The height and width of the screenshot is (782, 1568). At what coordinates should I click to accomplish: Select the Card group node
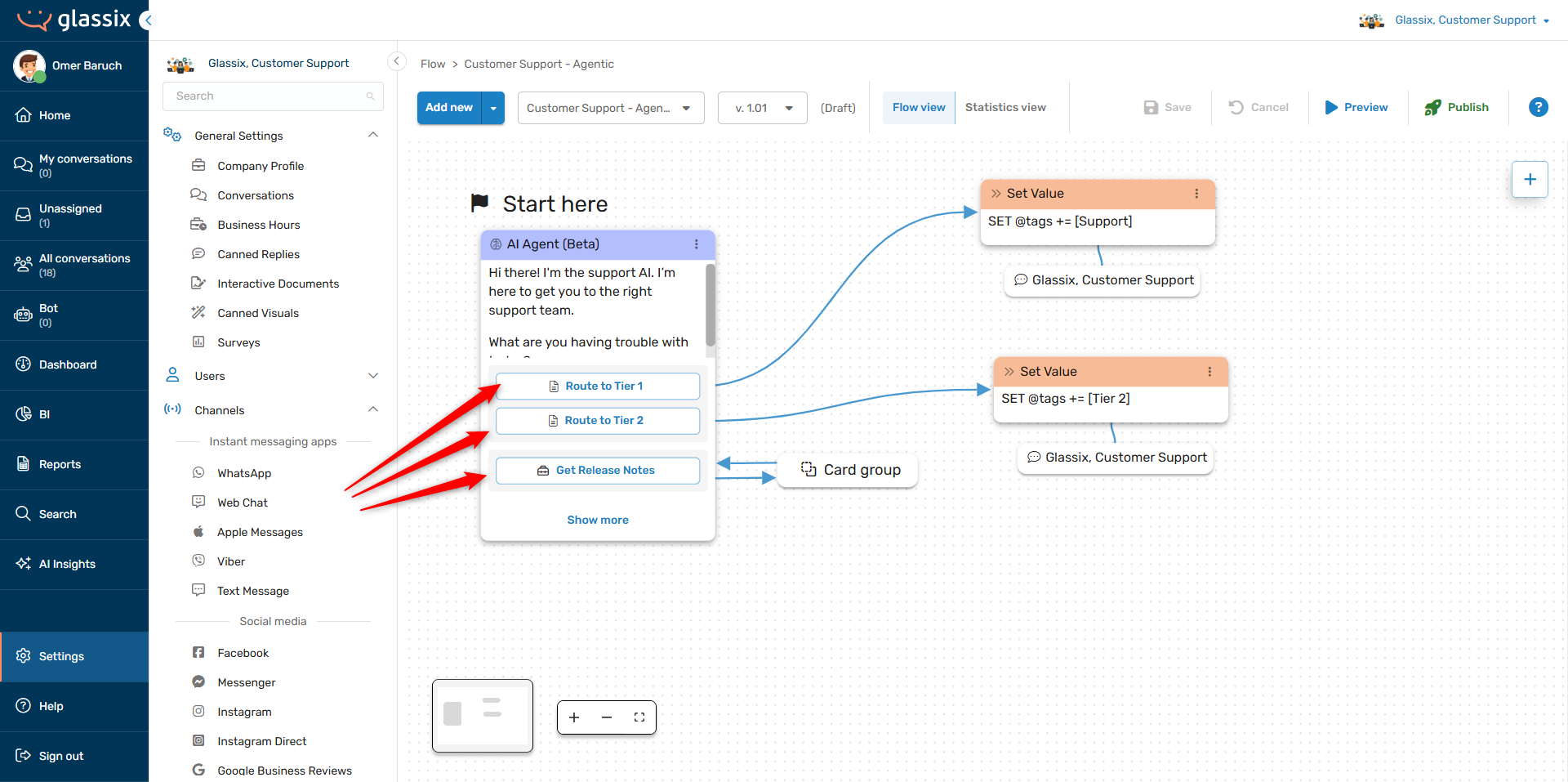pos(848,470)
